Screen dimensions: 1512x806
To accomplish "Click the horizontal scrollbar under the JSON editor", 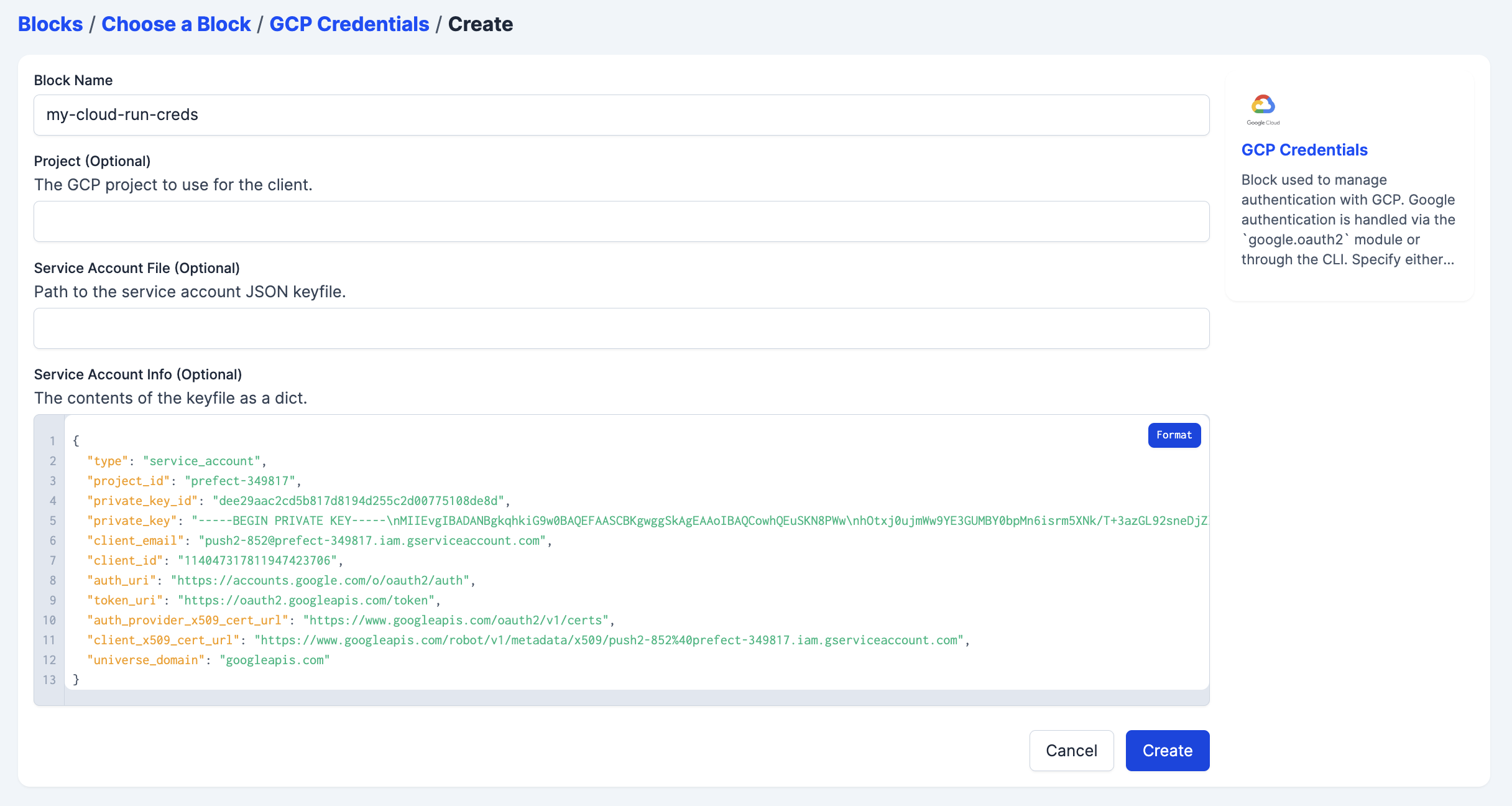I will coord(637,698).
